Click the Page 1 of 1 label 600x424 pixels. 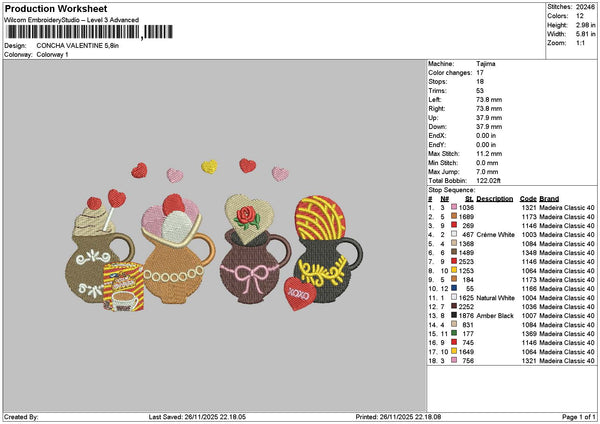click(x=579, y=417)
